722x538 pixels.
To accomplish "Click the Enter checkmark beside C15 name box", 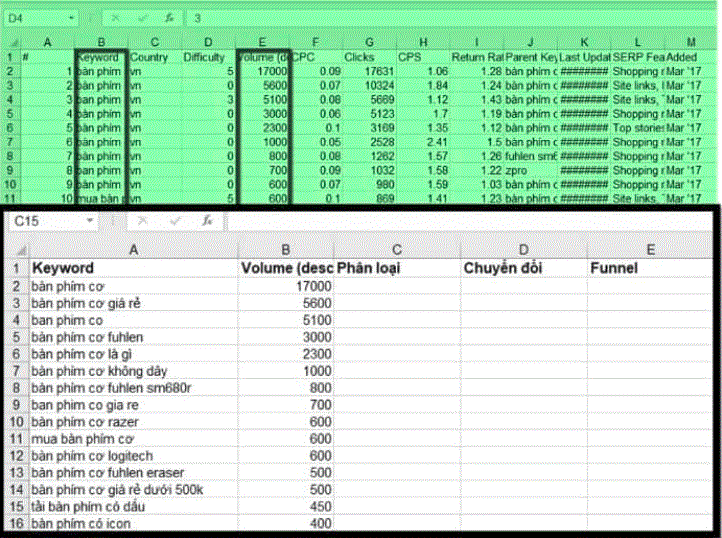I will pos(175,220).
